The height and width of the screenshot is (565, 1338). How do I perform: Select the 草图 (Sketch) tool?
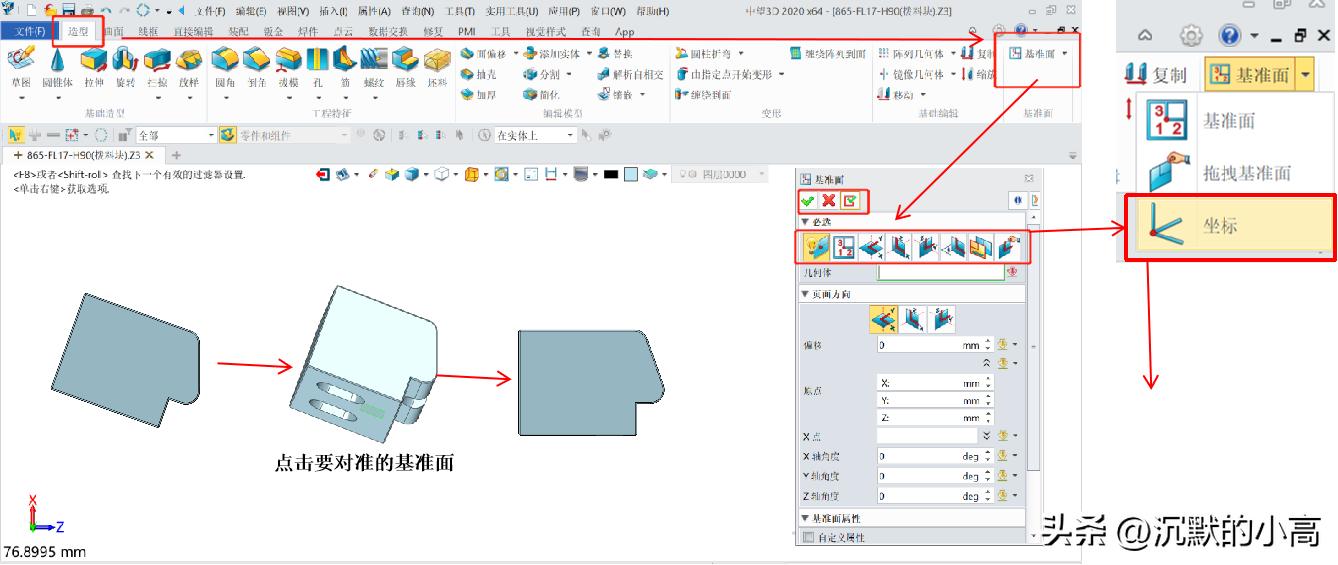click(21, 67)
